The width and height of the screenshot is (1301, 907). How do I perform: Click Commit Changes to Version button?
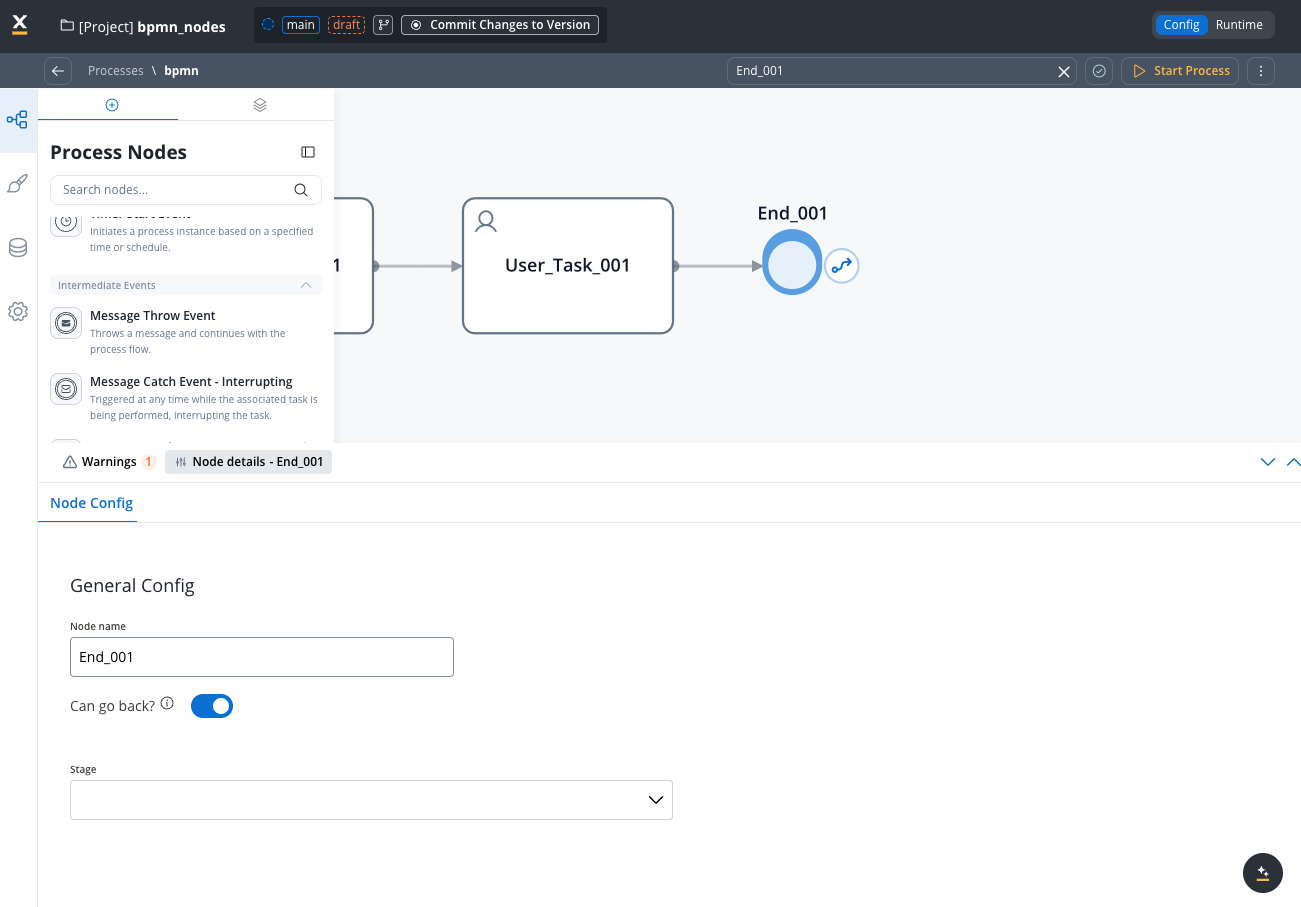point(500,25)
